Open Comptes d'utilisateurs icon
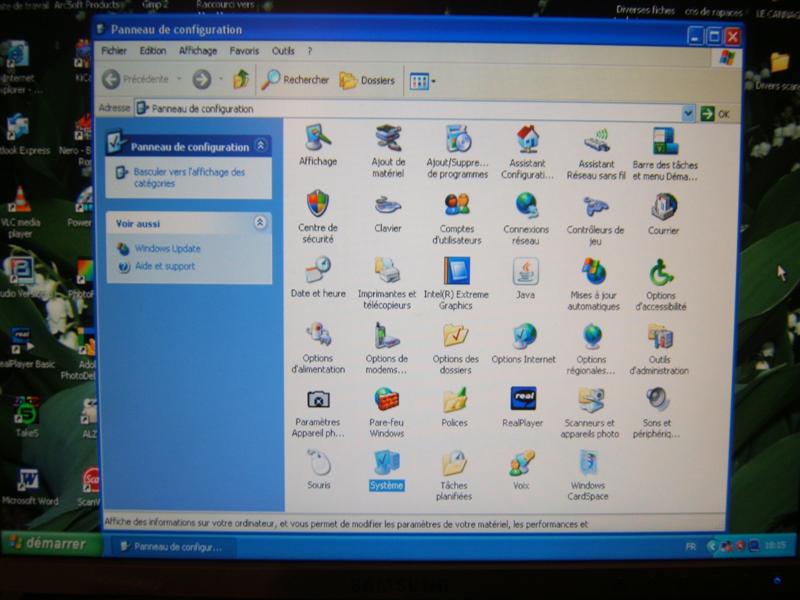The height and width of the screenshot is (600, 800). [457, 205]
